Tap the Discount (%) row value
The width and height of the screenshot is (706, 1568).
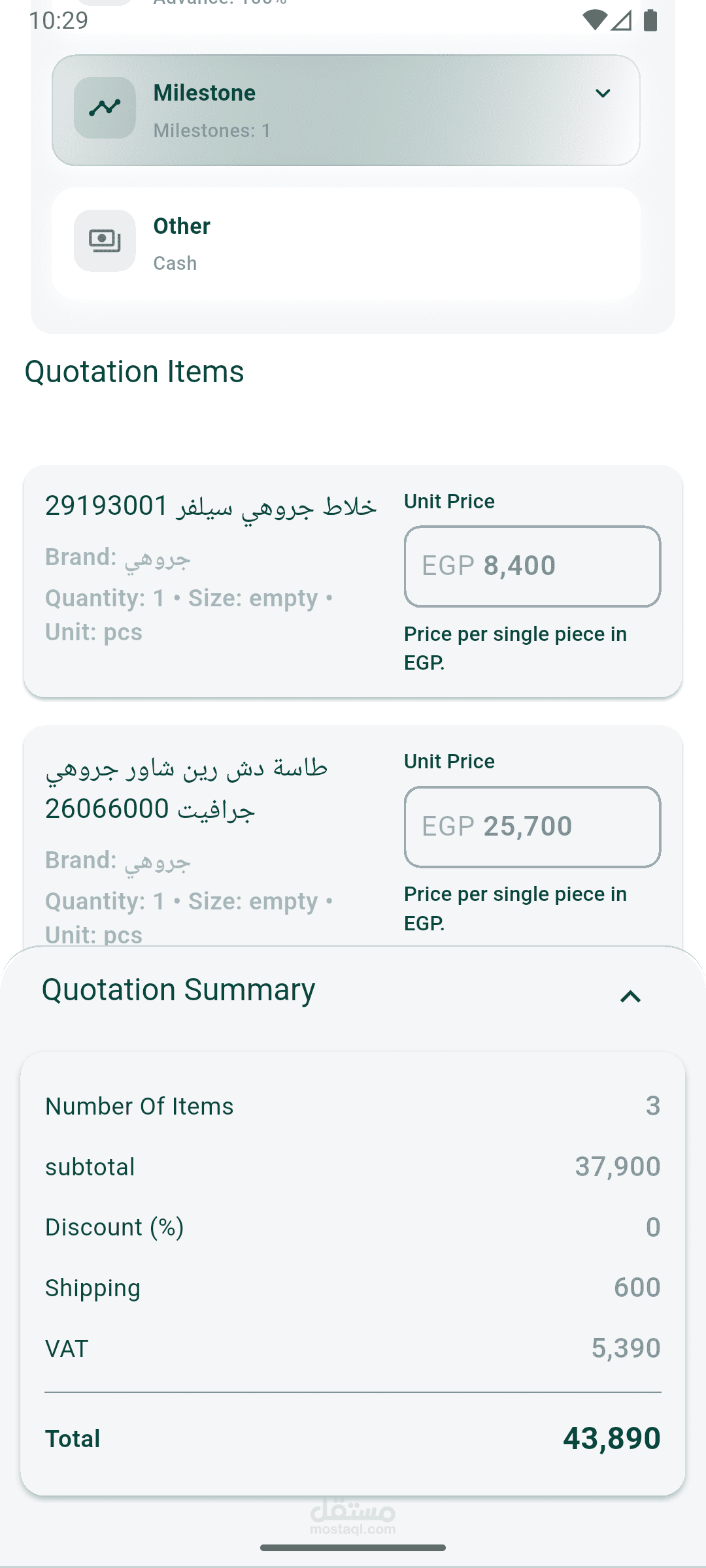[652, 1227]
